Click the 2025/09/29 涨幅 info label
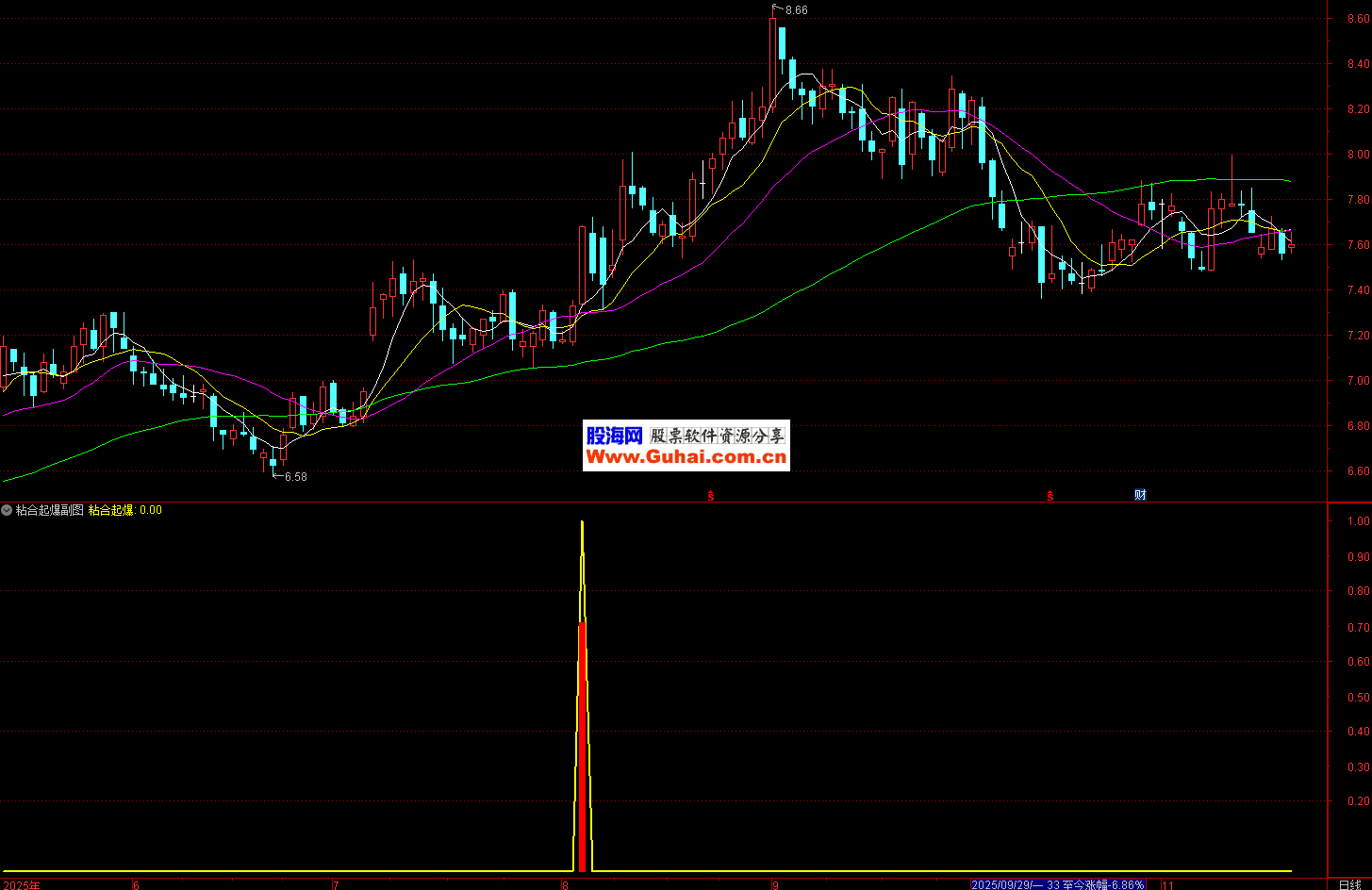This screenshot has height=890, width=1372. tap(1057, 884)
